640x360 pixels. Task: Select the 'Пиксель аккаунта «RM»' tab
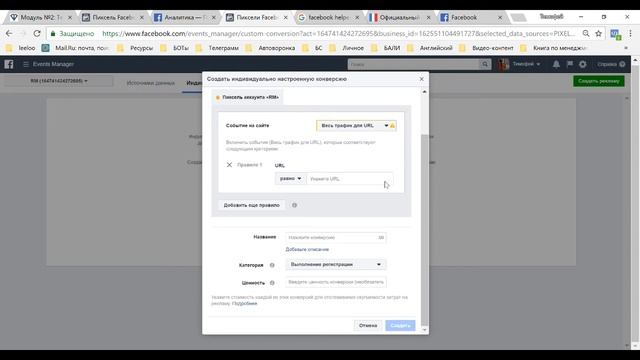point(247,97)
